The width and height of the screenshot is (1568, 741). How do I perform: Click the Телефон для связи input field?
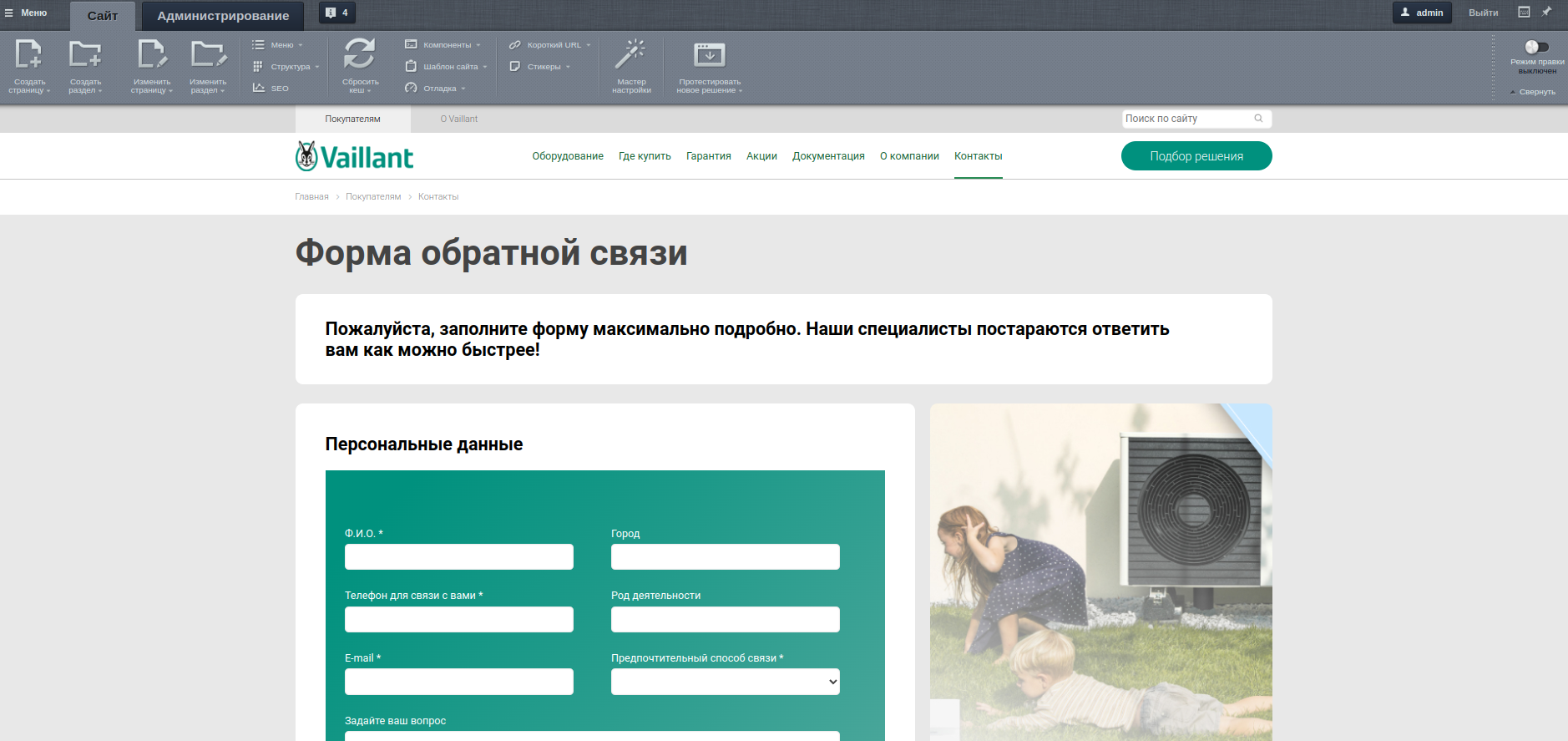coord(459,620)
